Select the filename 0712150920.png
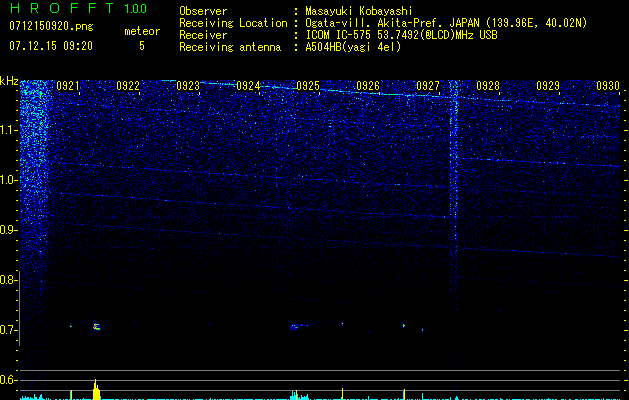This screenshot has height=400, width=629. click(51, 26)
